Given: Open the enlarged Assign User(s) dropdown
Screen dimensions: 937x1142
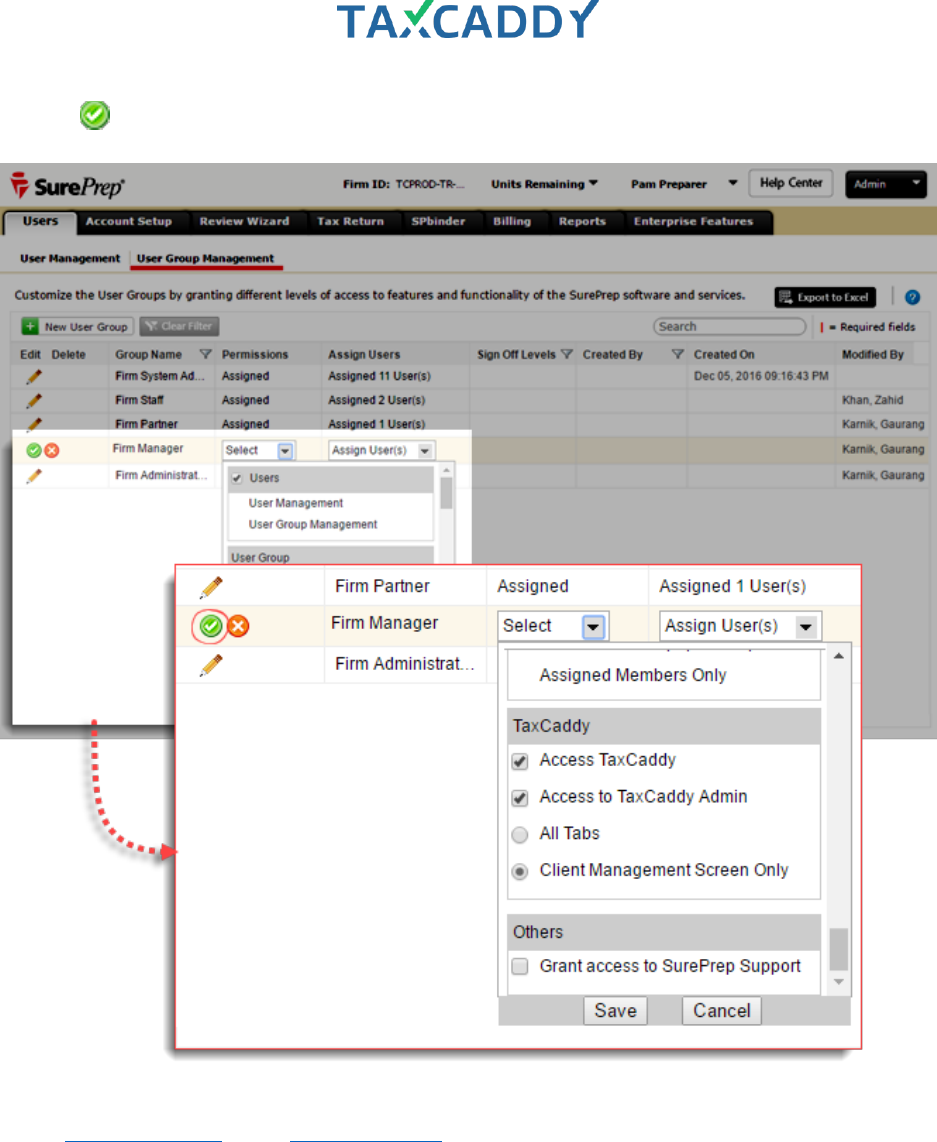Looking at the screenshot, I should tap(740, 626).
